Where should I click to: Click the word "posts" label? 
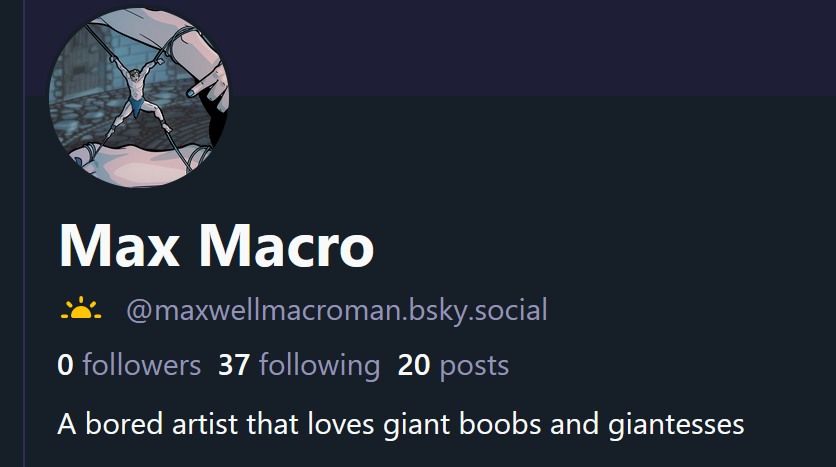click(x=474, y=367)
